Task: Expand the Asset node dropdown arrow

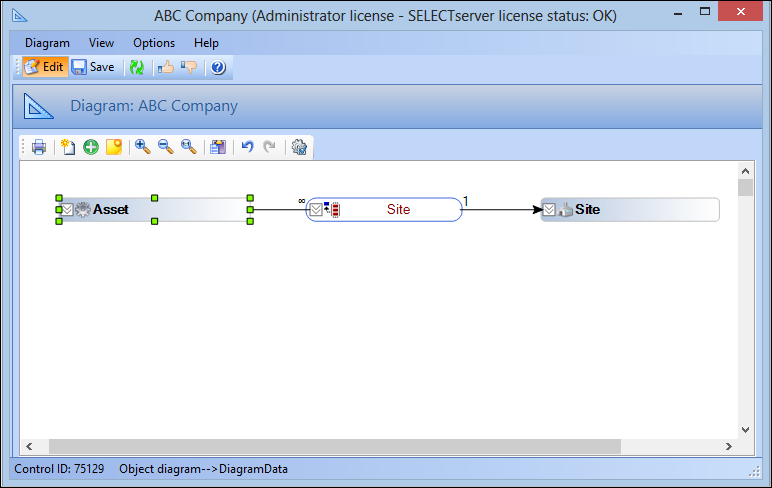Action: (x=67, y=210)
